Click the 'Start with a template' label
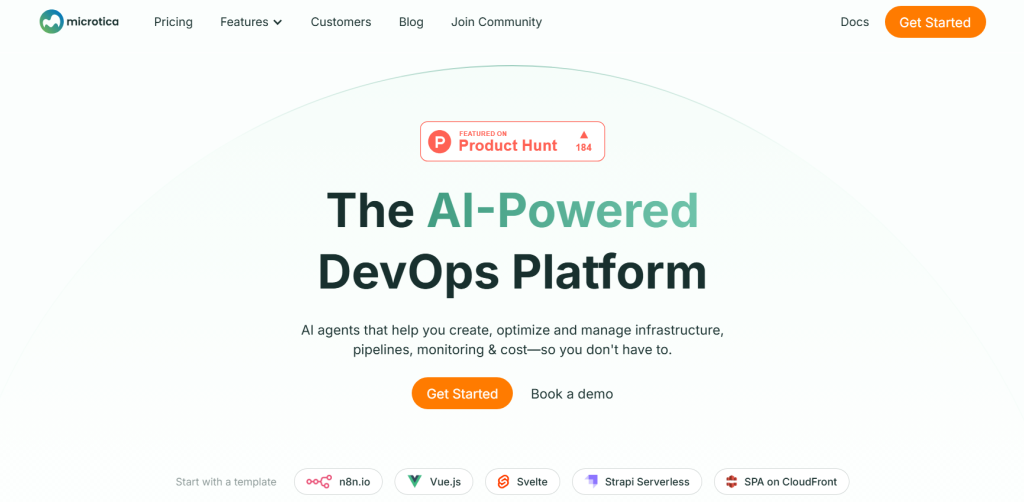This screenshot has height=502, width=1024. point(226,482)
